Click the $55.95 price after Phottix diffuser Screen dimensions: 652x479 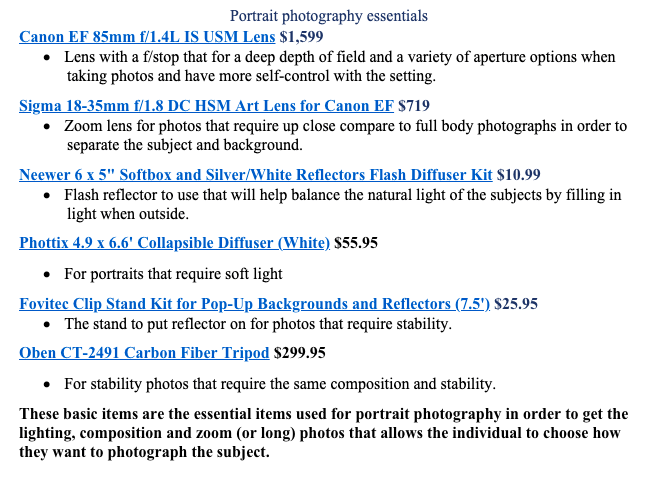(356, 243)
